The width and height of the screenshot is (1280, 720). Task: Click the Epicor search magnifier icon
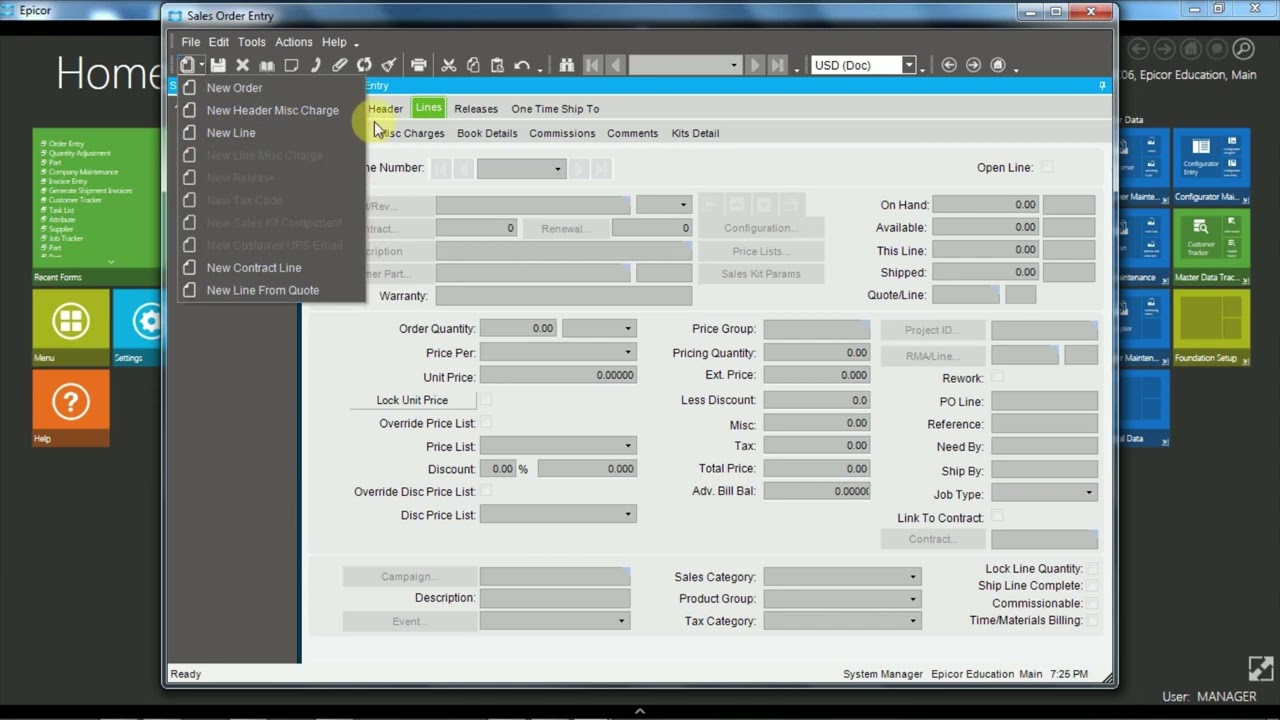click(x=1243, y=48)
